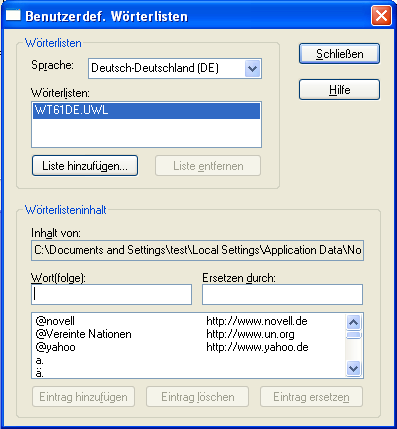Click the window icon in title bar
The width and height of the screenshot is (397, 429).
13,15
